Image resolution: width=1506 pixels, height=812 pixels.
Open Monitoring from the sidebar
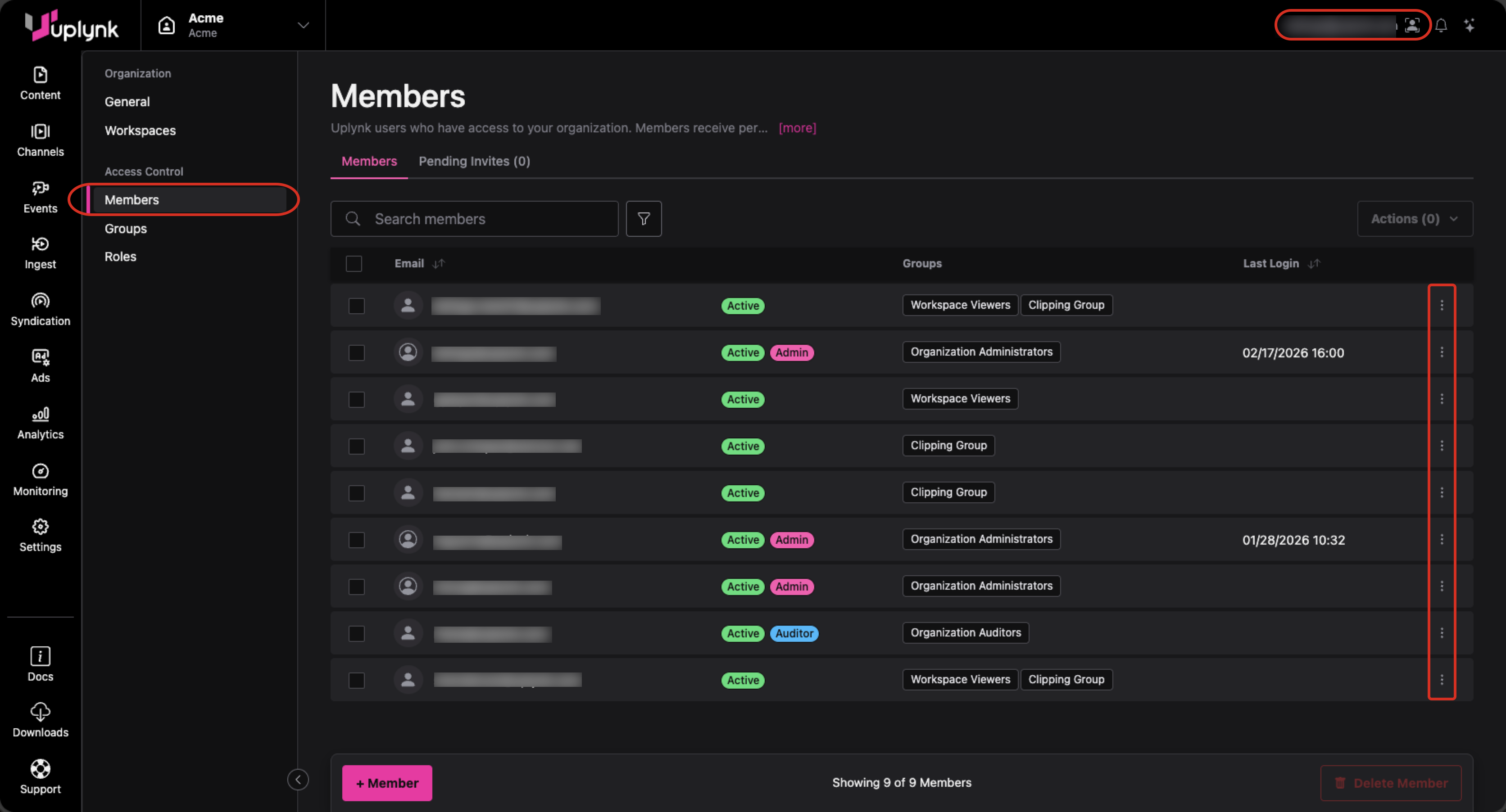[x=40, y=480]
